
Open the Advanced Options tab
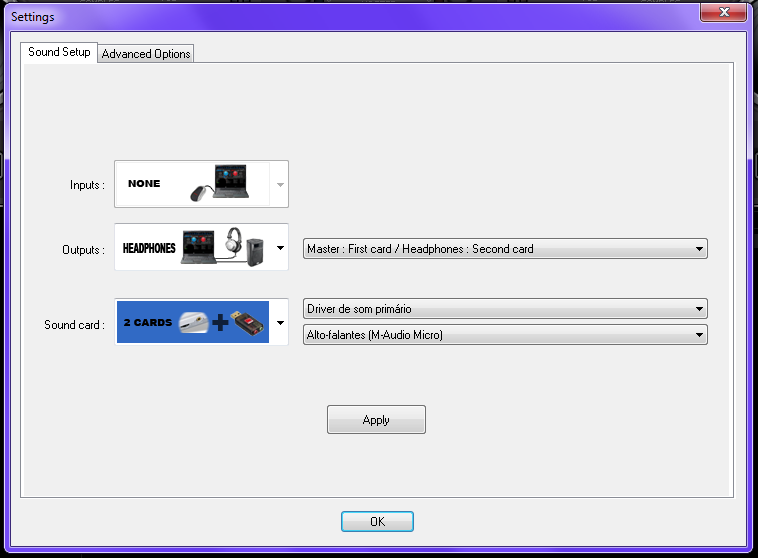coord(146,54)
